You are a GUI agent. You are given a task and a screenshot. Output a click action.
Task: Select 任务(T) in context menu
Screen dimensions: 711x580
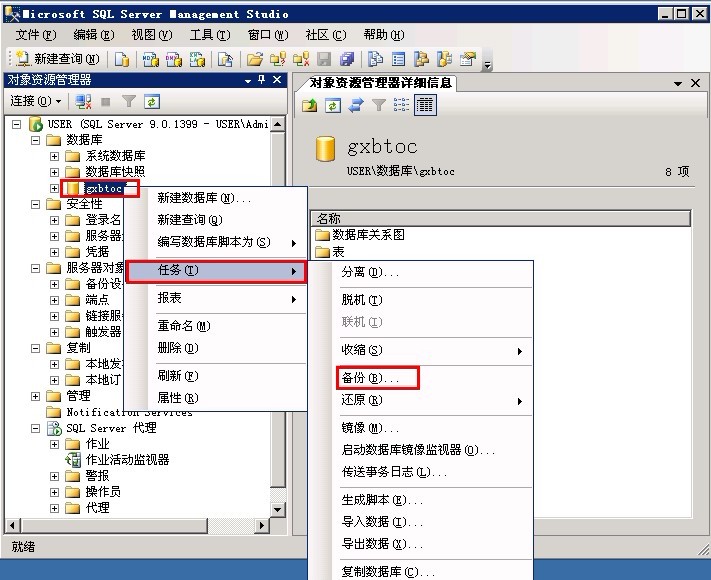[216, 271]
